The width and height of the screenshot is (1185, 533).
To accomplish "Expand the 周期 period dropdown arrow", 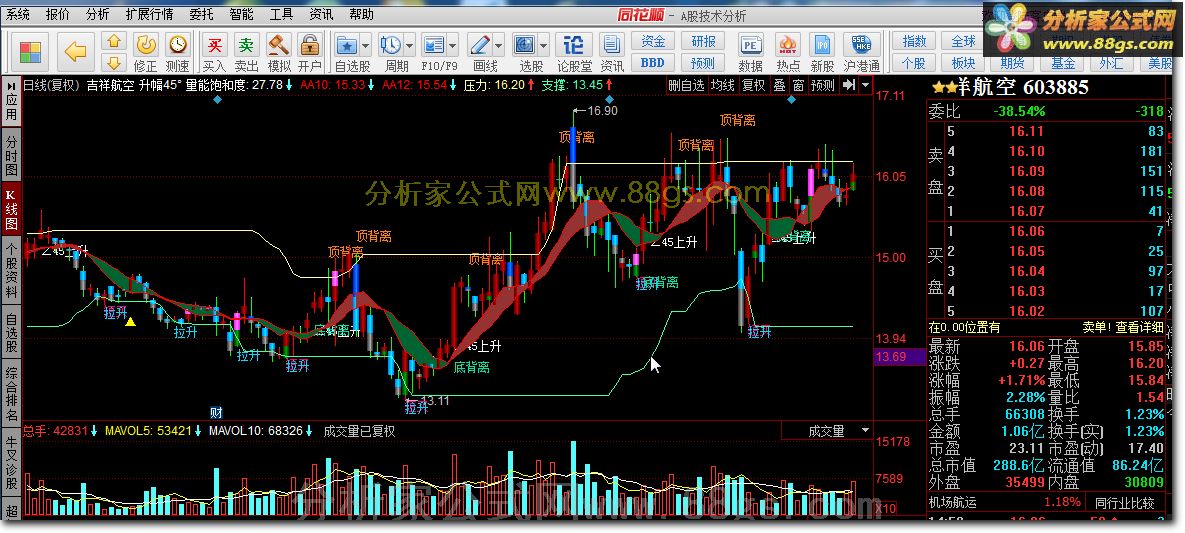I will point(410,45).
